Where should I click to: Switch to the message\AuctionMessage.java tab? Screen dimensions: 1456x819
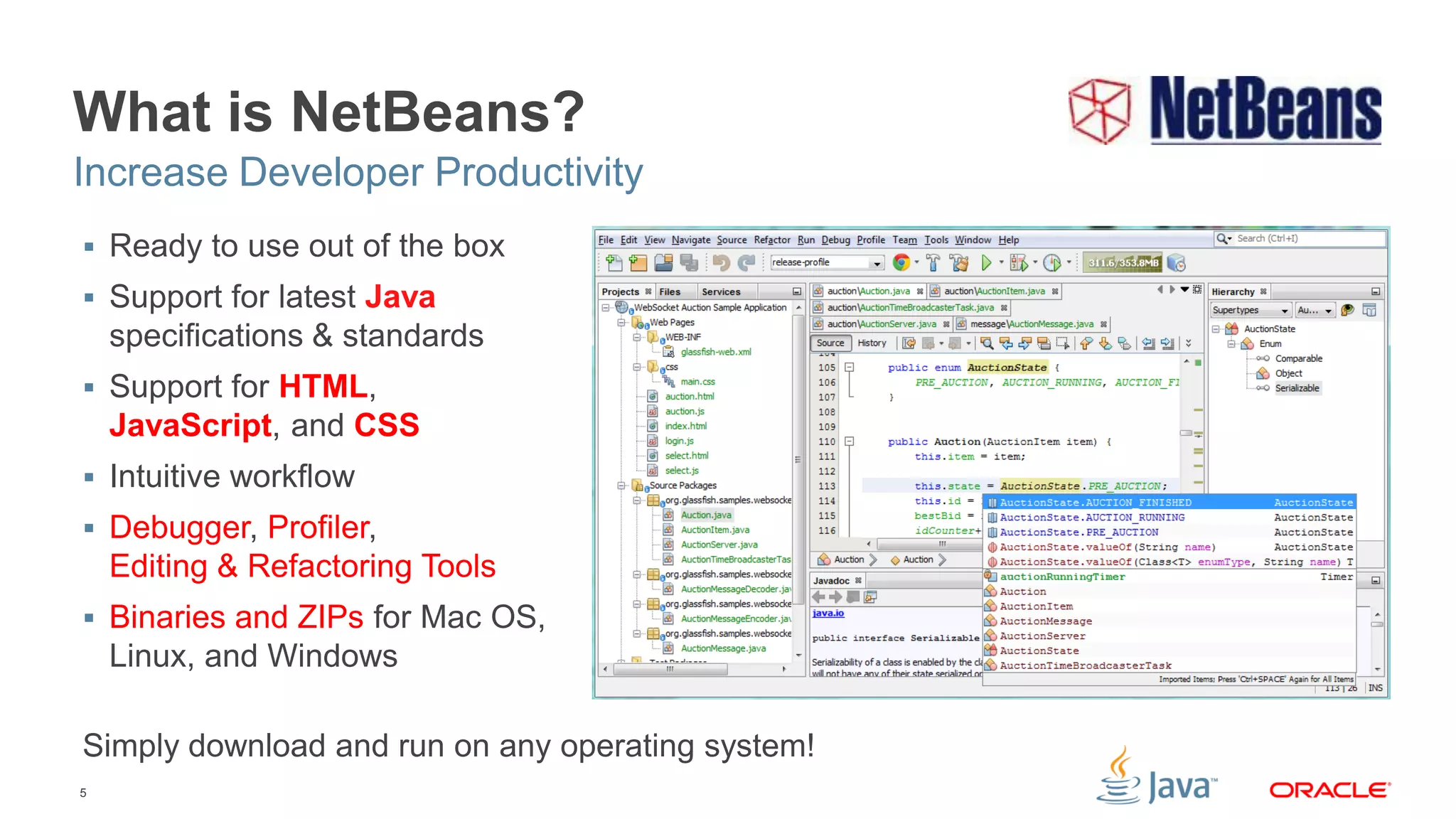[1032, 324]
